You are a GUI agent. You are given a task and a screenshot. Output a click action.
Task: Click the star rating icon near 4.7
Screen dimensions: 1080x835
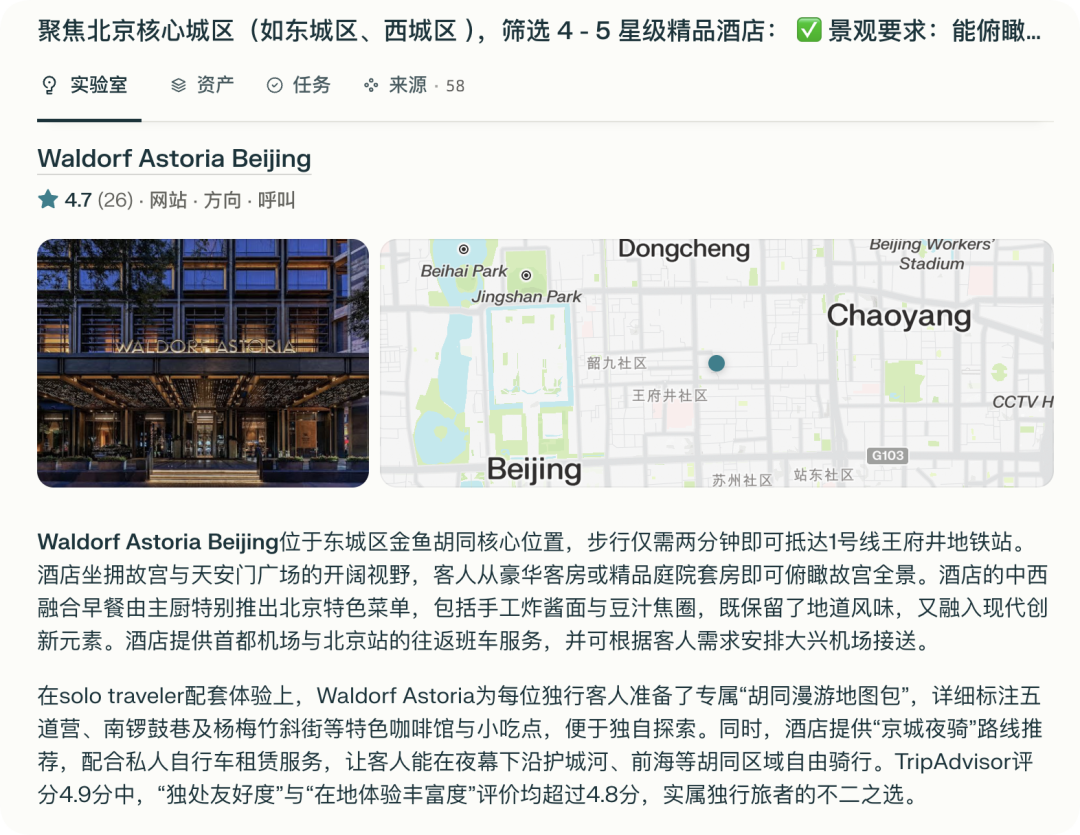[x=48, y=200]
